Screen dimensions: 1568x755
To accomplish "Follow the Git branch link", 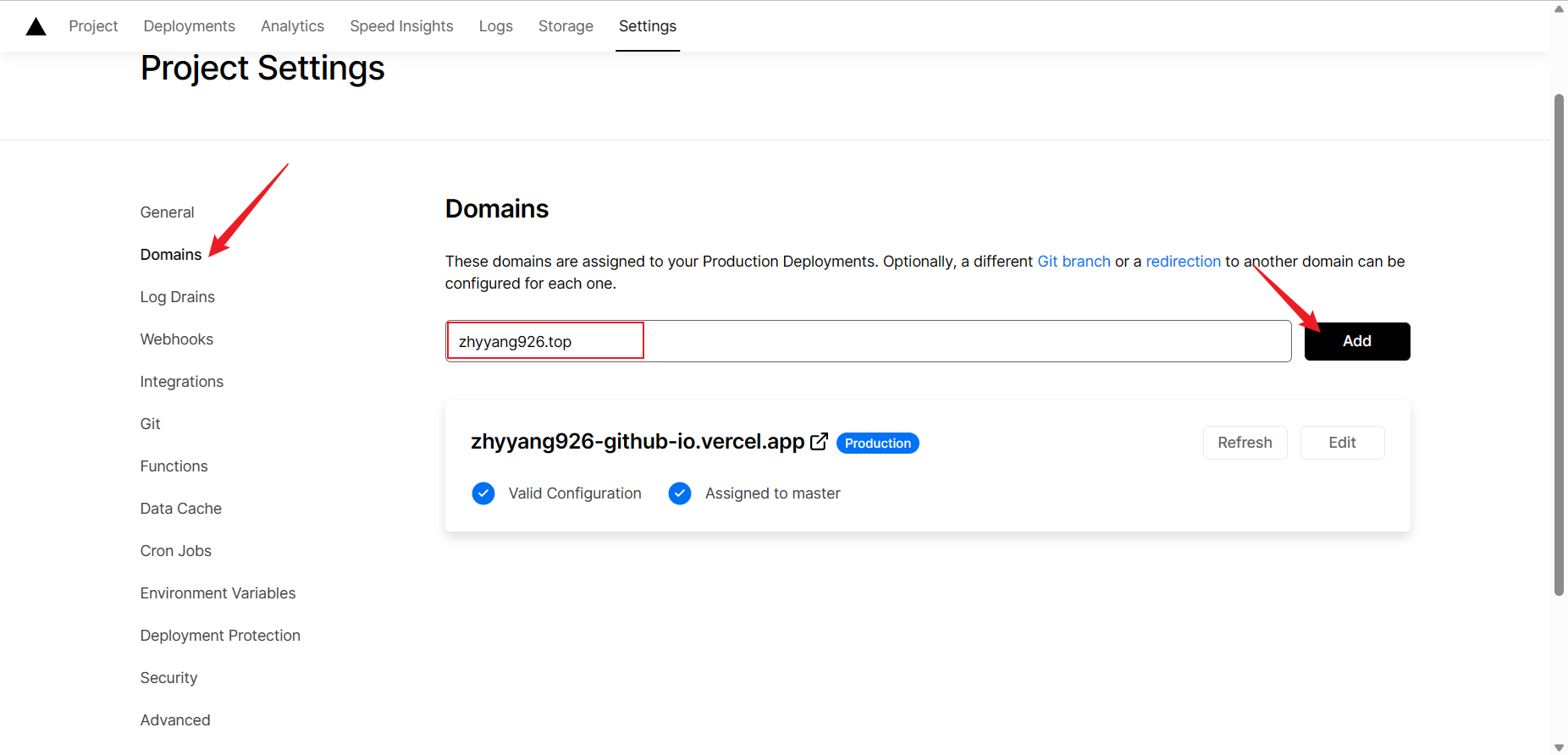I will click(x=1074, y=262).
